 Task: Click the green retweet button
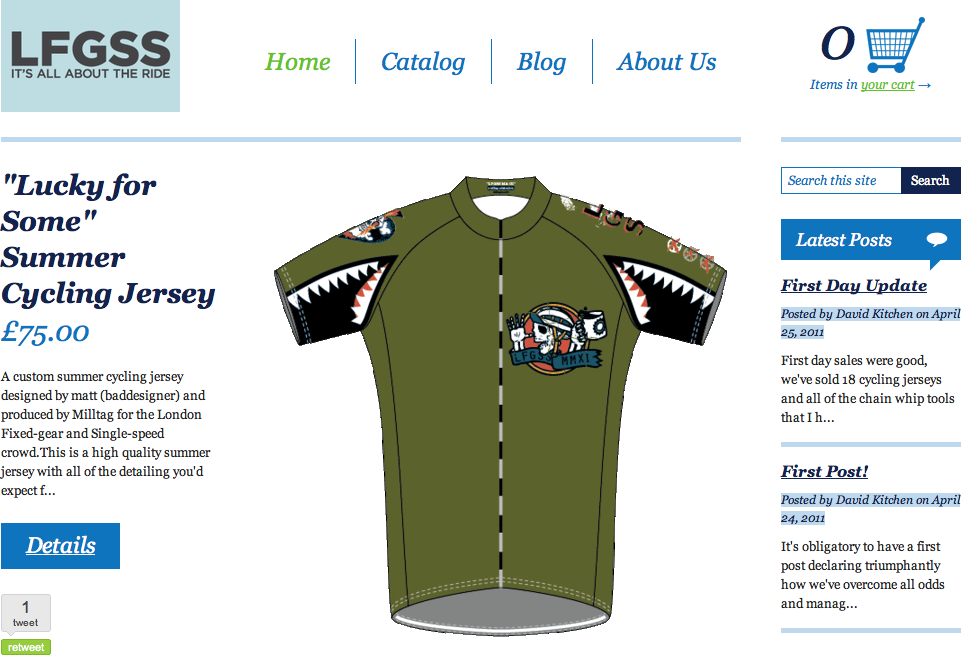click(x=26, y=647)
